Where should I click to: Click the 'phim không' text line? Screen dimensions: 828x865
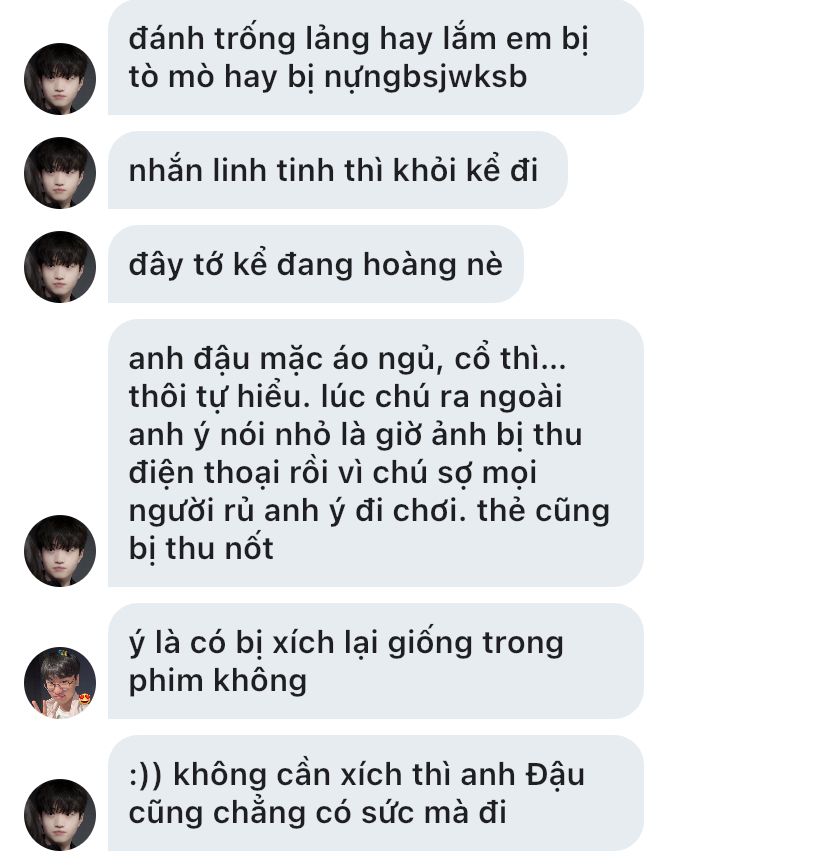point(217,681)
